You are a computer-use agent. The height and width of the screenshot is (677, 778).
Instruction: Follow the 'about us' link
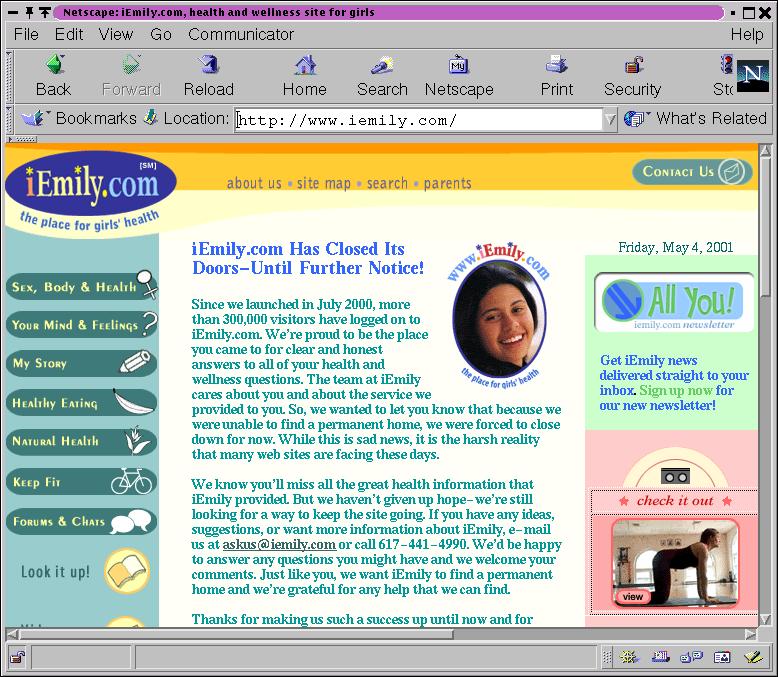[254, 183]
